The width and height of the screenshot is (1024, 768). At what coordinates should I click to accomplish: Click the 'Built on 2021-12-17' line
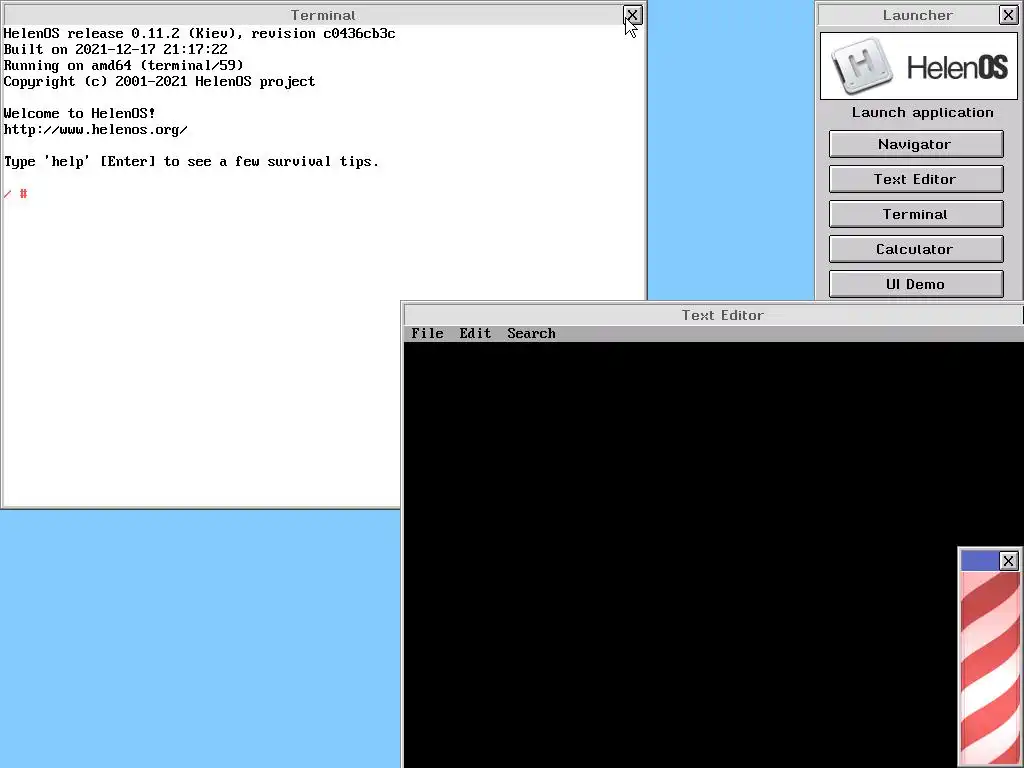pyautogui.click(x=116, y=49)
